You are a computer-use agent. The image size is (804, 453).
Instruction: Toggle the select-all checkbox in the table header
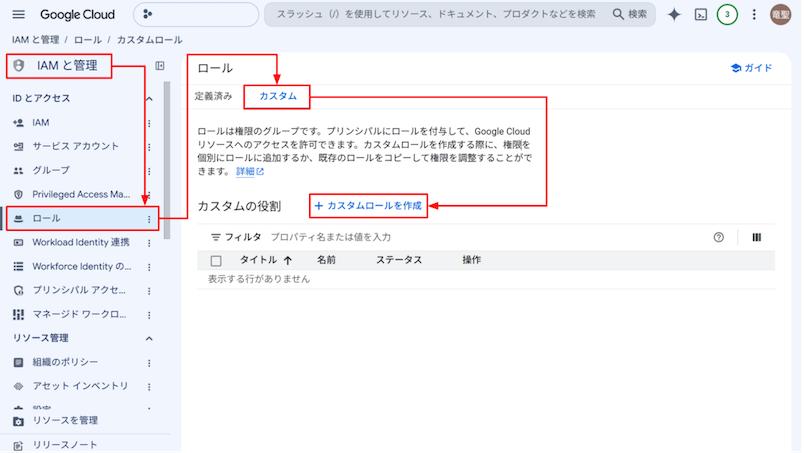pyautogui.click(x=216, y=261)
